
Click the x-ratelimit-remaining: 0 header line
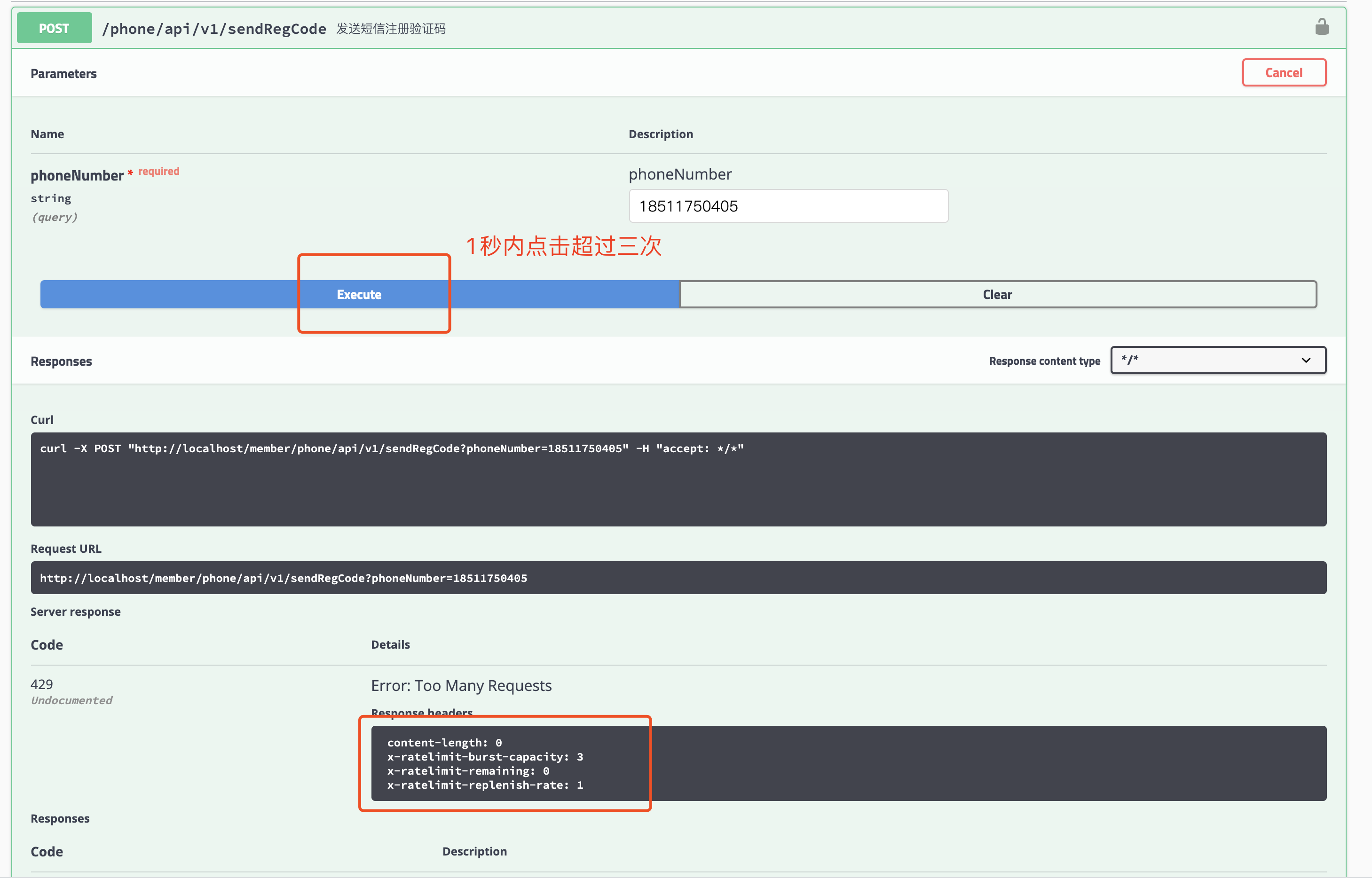pyautogui.click(x=468, y=771)
